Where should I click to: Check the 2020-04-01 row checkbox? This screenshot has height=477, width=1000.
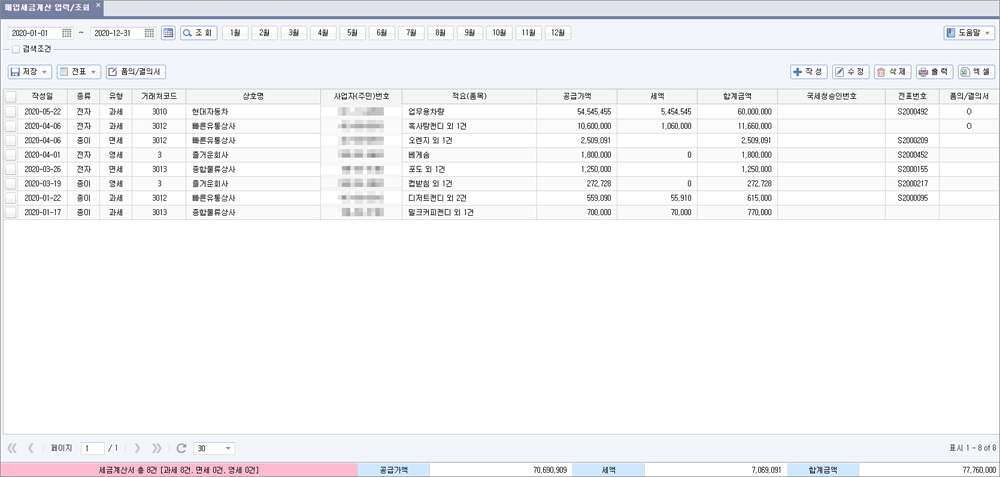[x=10, y=154]
